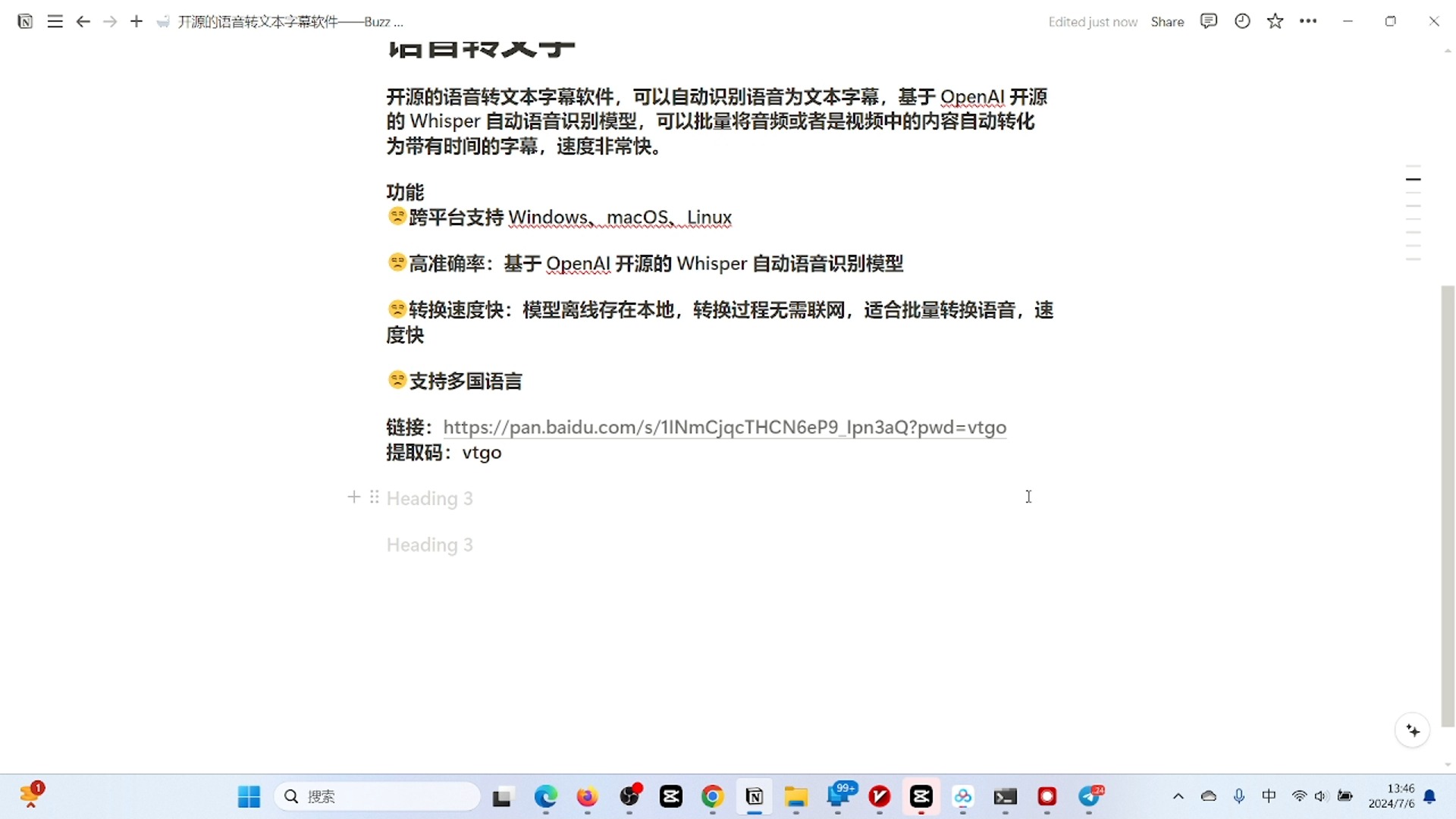Go back with the left arrow
Screen dimensions: 1456x819
coord(83,21)
